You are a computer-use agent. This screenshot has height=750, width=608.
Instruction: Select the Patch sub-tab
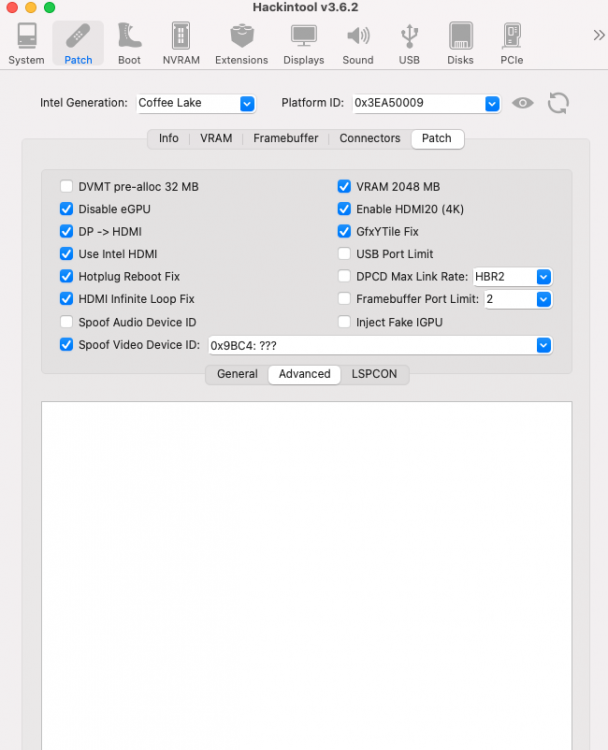(x=437, y=138)
